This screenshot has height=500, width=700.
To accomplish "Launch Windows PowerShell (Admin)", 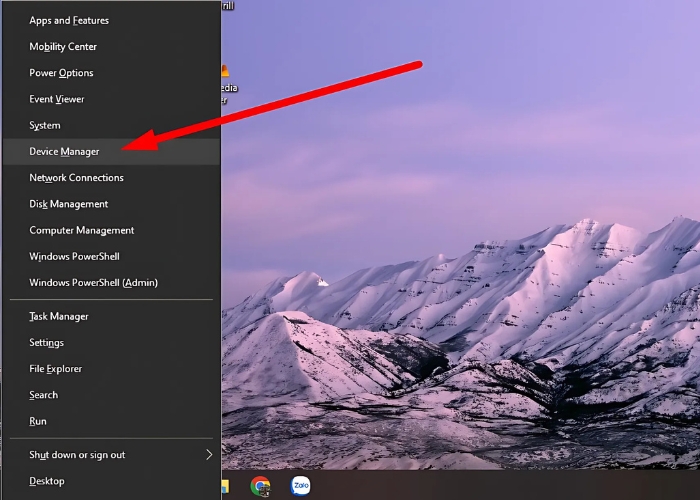I will click(93, 283).
